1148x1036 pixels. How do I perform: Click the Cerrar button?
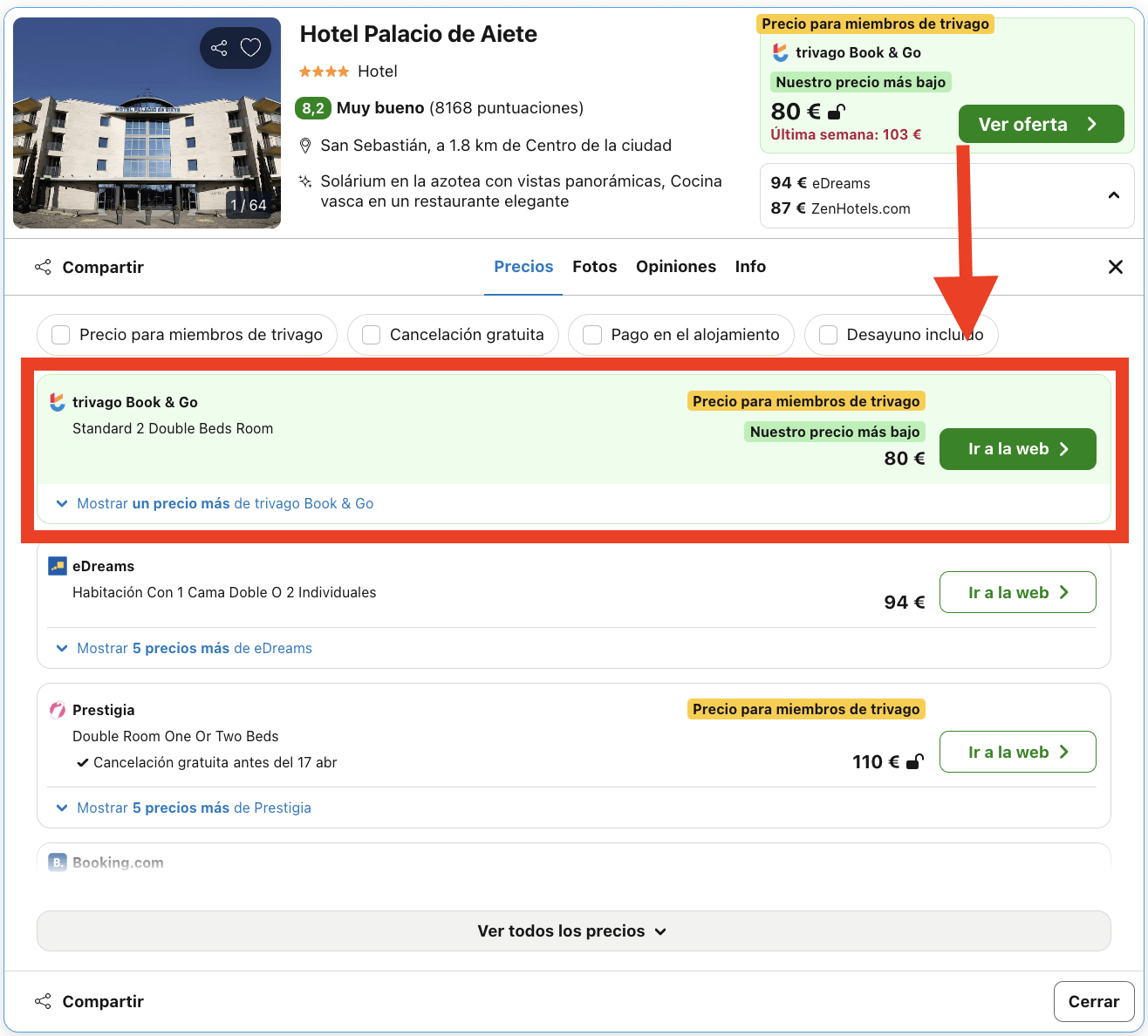click(1094, 1002)
